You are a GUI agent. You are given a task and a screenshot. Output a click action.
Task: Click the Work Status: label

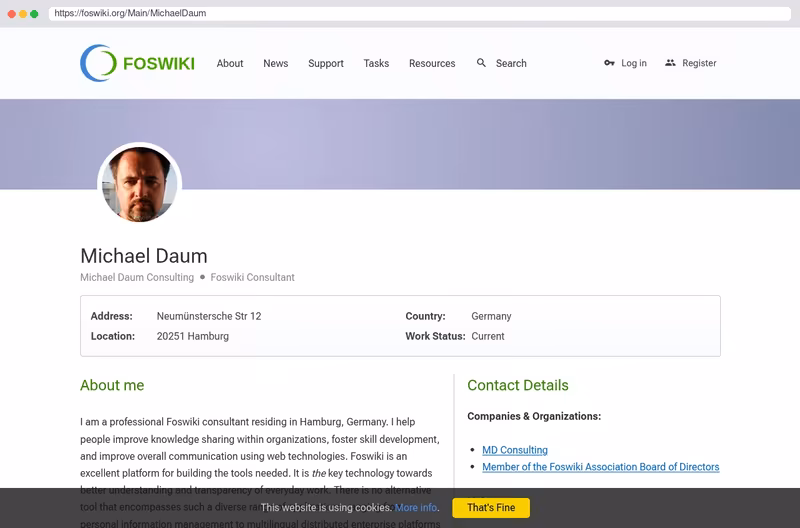point(435,336)
